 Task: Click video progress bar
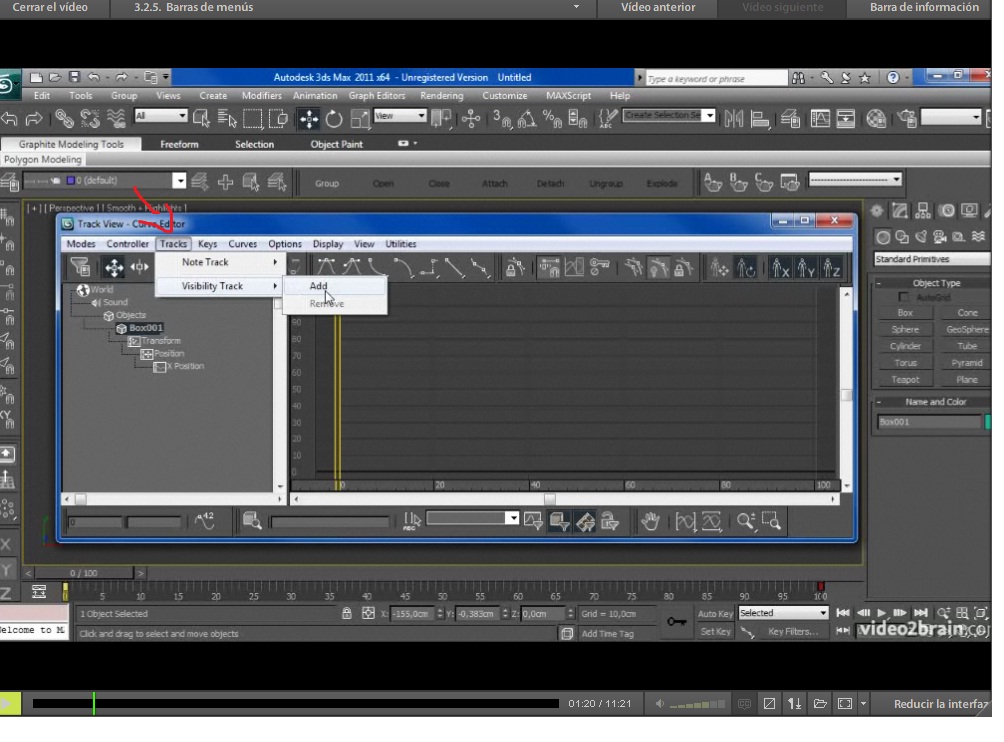tap(296, 704)
